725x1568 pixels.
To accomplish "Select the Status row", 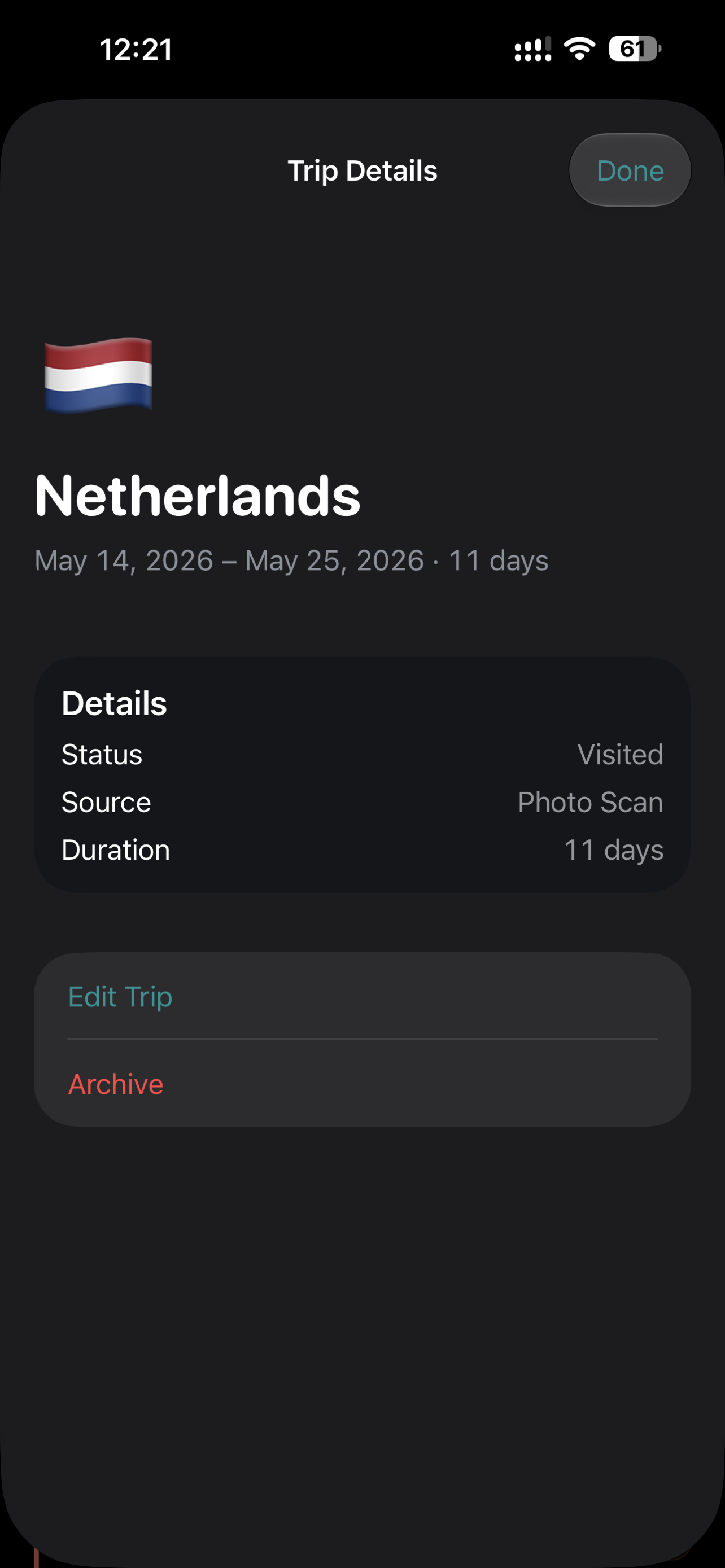I will pyautogui.click(x=362, y=754).
